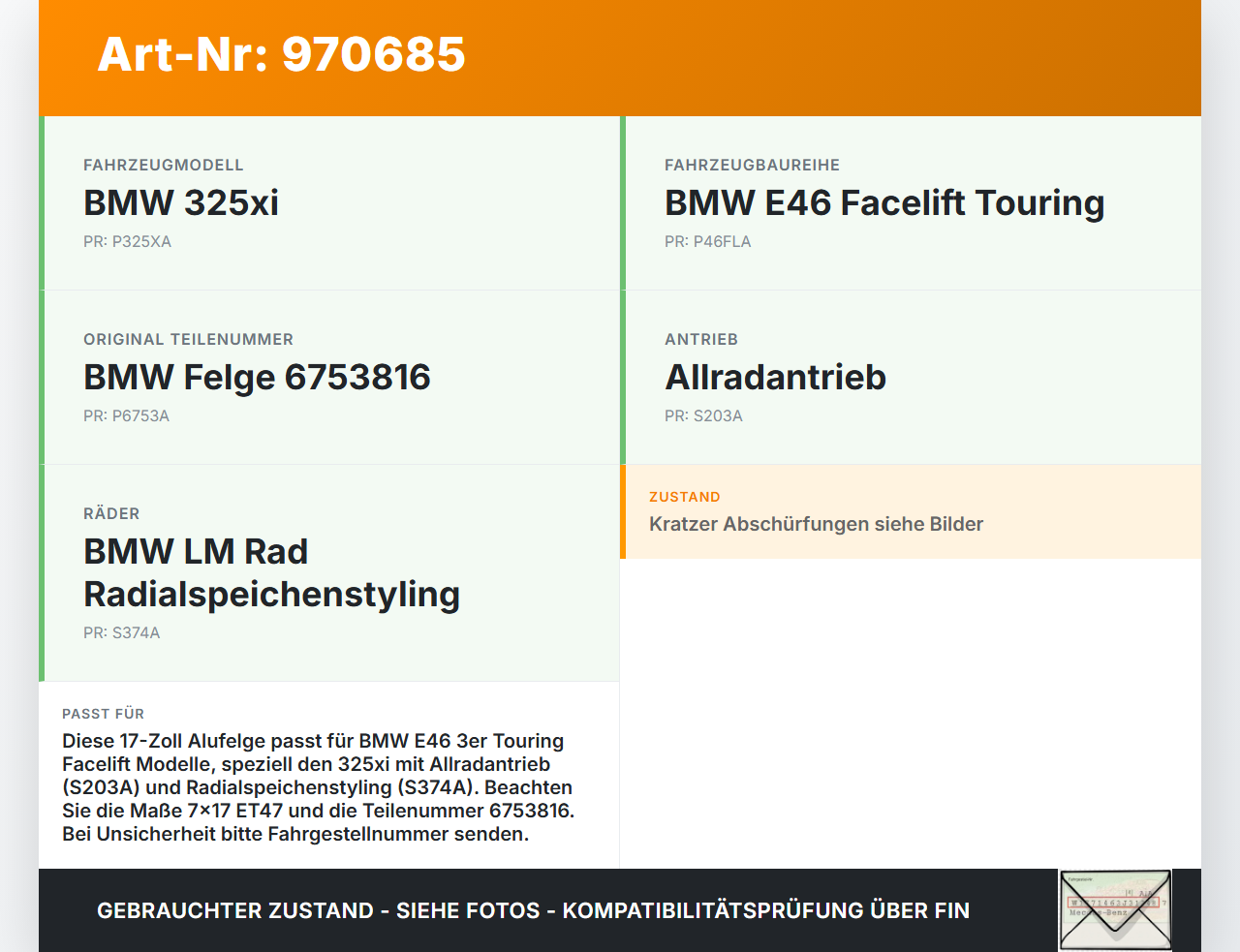Click the Allradantrieb drive card
This screenshot has width=1240, height=952.
(x=911, y=377)
